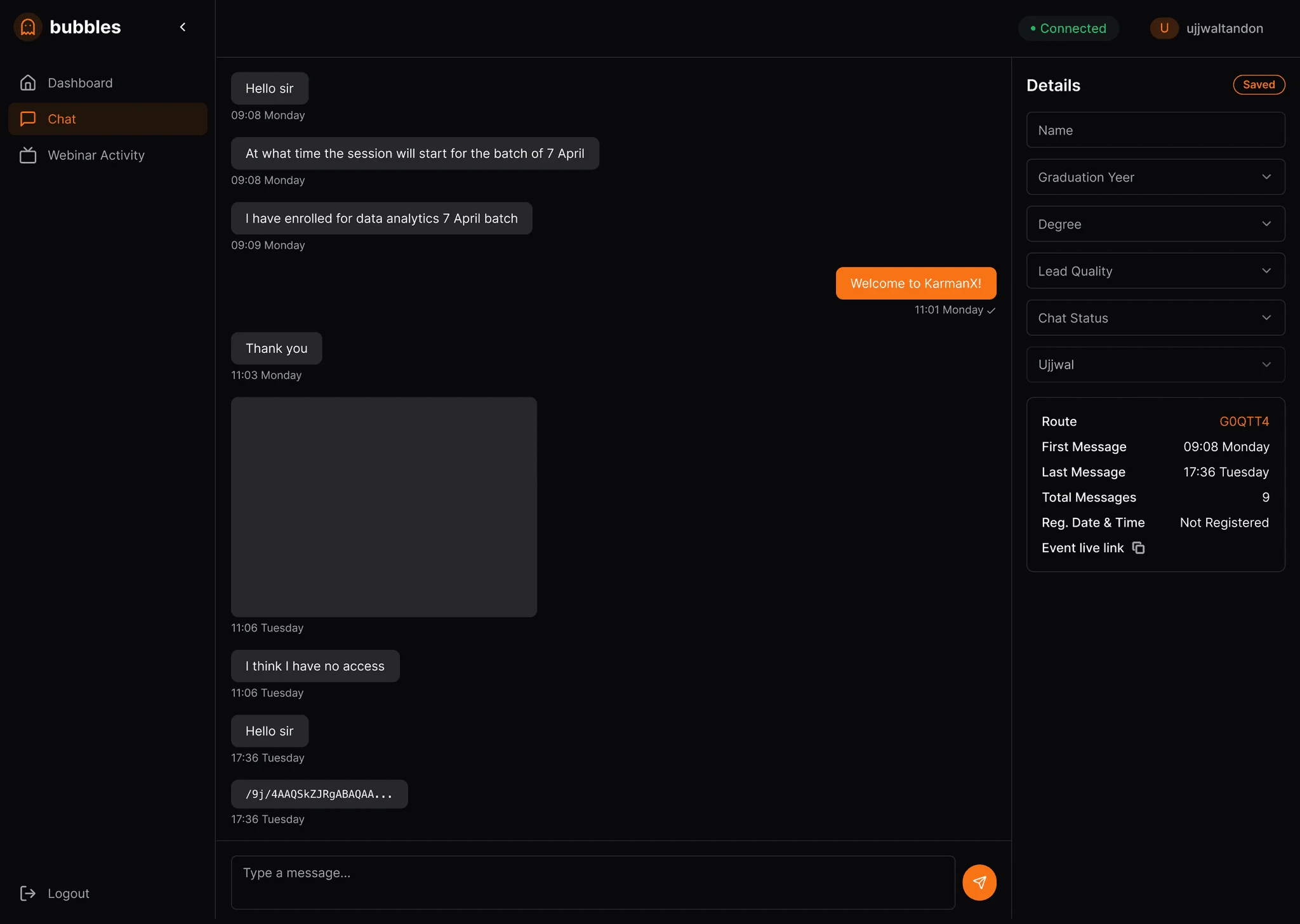Image resolution: width=1300 pixels, height=924 pixels.
Task: Click the Event live link label
Action: click(1082, 548)
